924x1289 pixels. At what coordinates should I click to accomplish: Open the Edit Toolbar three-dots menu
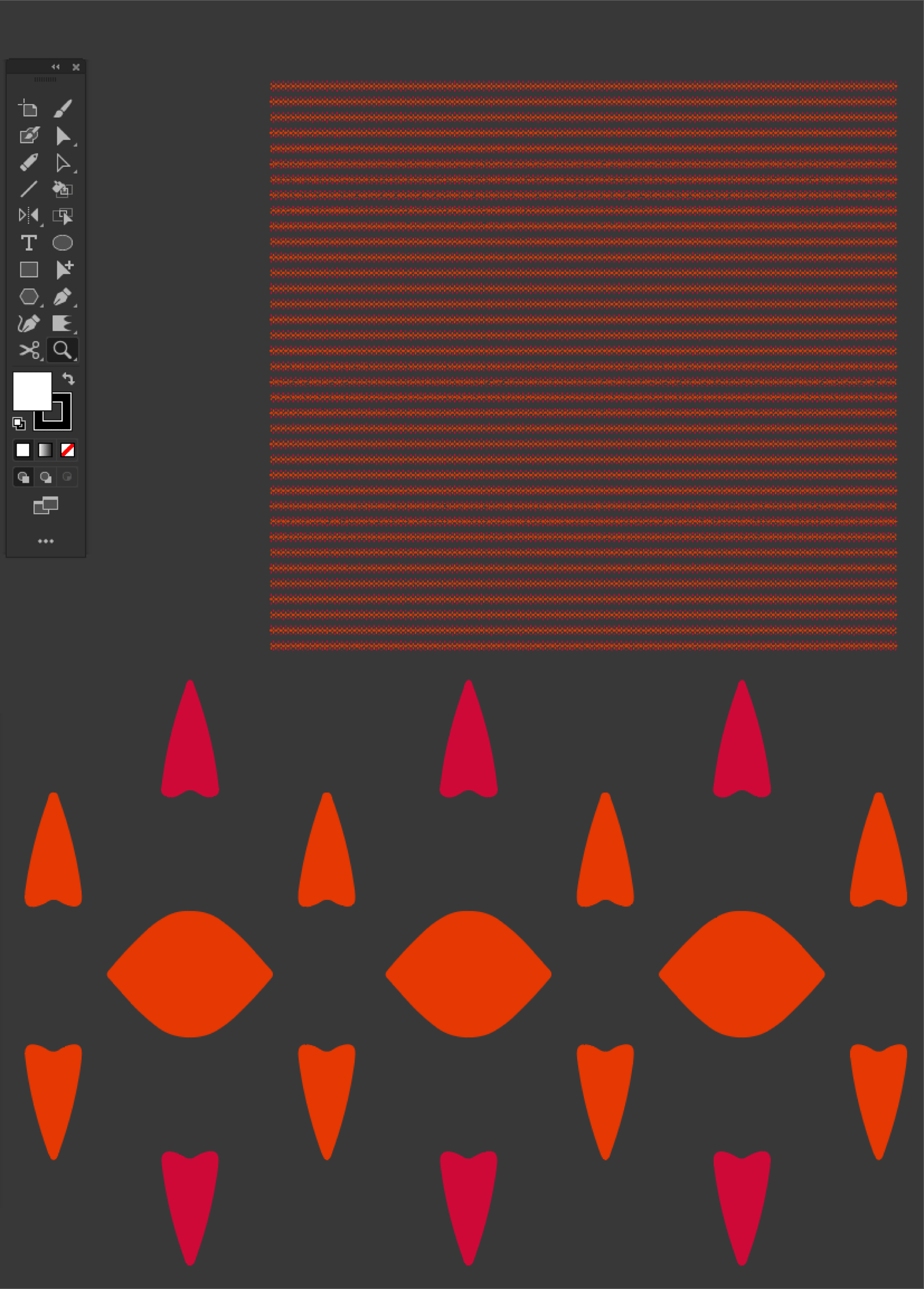click(46, 541)
